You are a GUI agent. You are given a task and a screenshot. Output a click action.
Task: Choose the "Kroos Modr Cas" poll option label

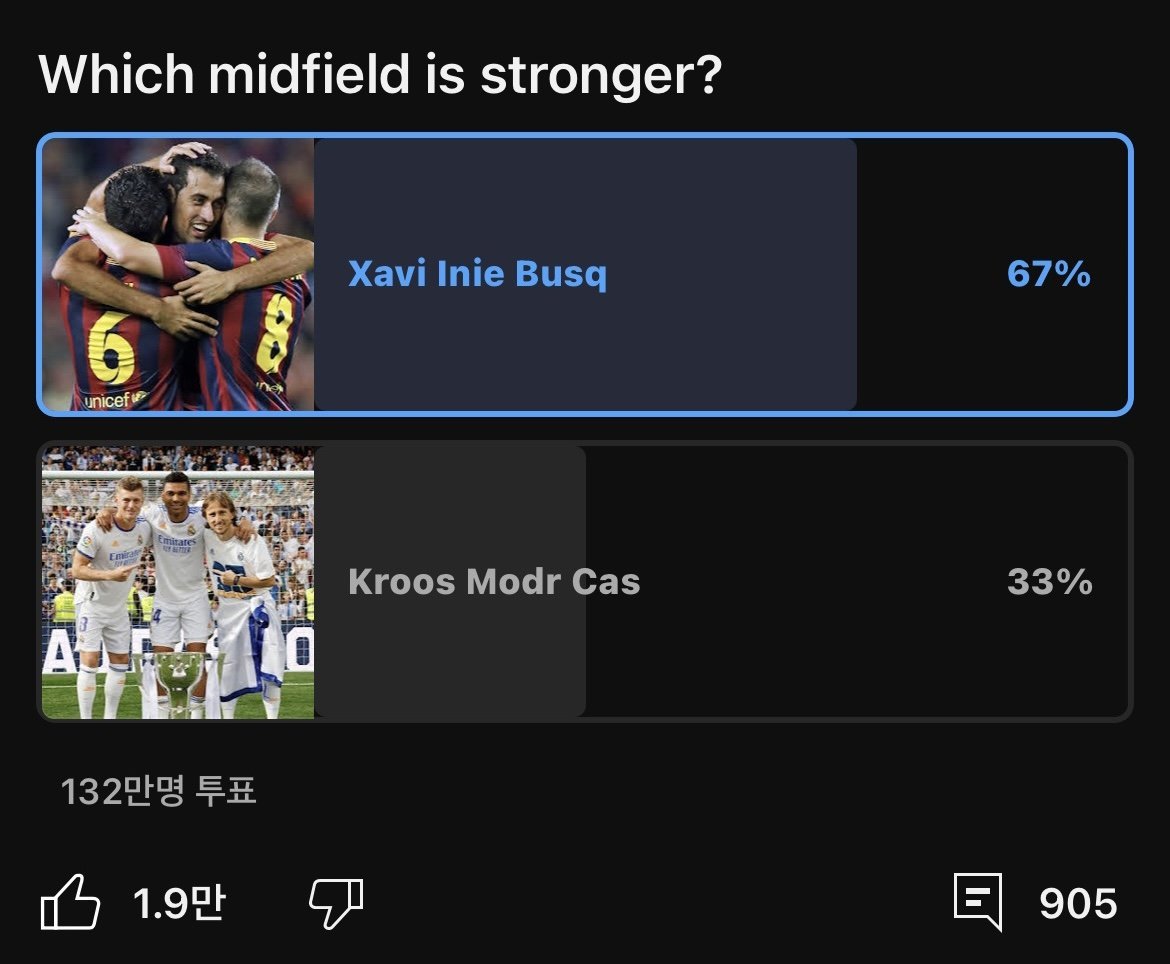coord(494,582)
